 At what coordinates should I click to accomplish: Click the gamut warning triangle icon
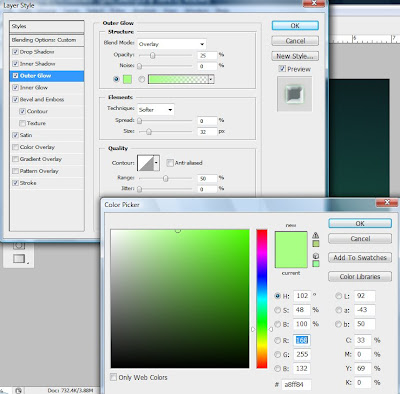pyautogui.click(x=316, y=235)
